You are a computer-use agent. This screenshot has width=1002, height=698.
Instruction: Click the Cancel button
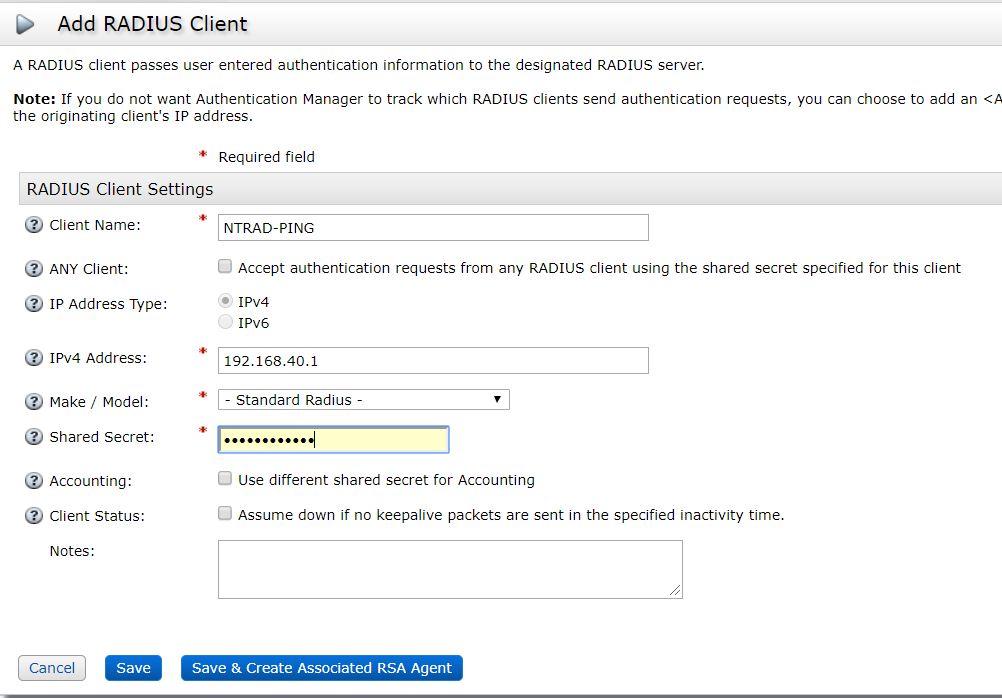coord(51,667)
